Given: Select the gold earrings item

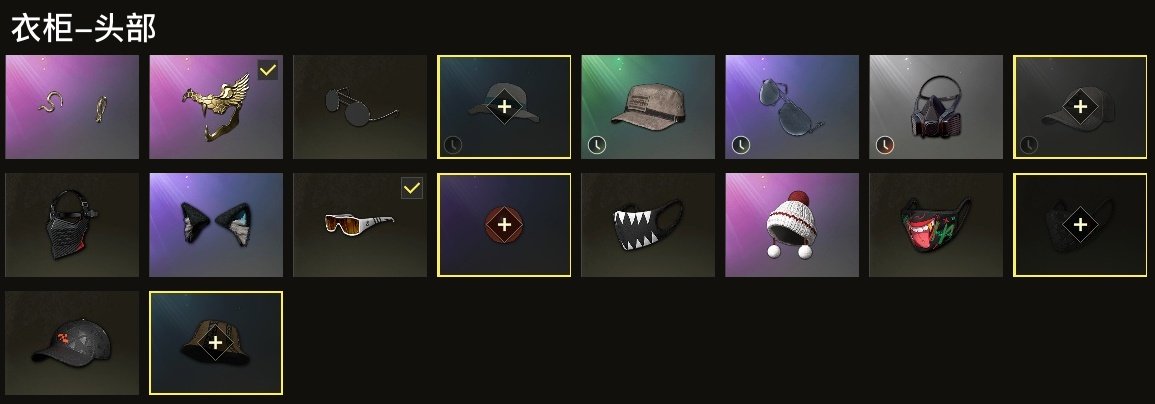Looking at the screenshot, I should tap(71, 107).
